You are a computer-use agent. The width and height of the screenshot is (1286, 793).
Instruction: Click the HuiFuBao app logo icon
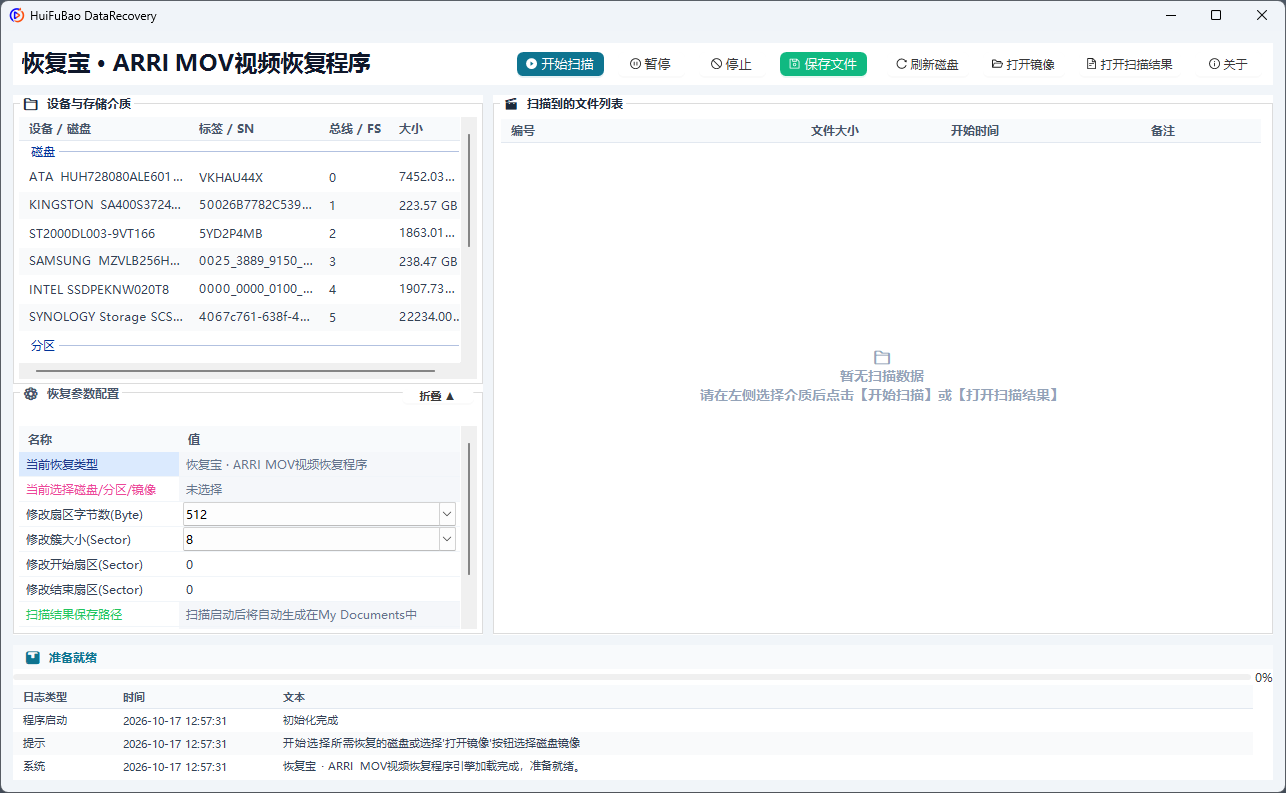(x=17, y=16)
